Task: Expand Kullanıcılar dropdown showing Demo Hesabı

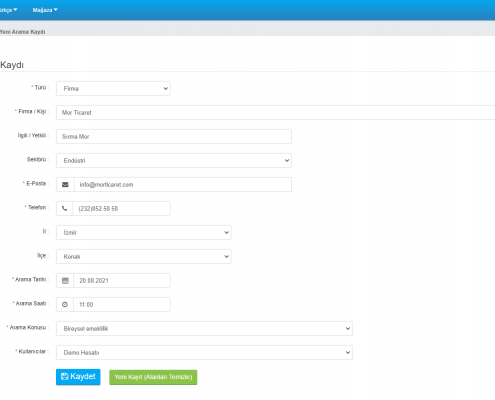Action: point(204,353)
